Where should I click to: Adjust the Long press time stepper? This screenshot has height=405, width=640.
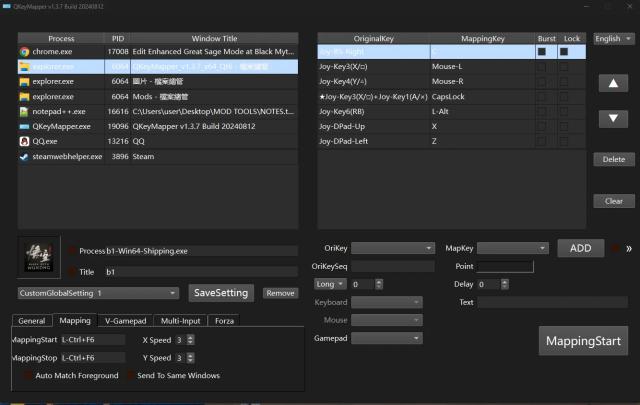(x=379, y=284)
